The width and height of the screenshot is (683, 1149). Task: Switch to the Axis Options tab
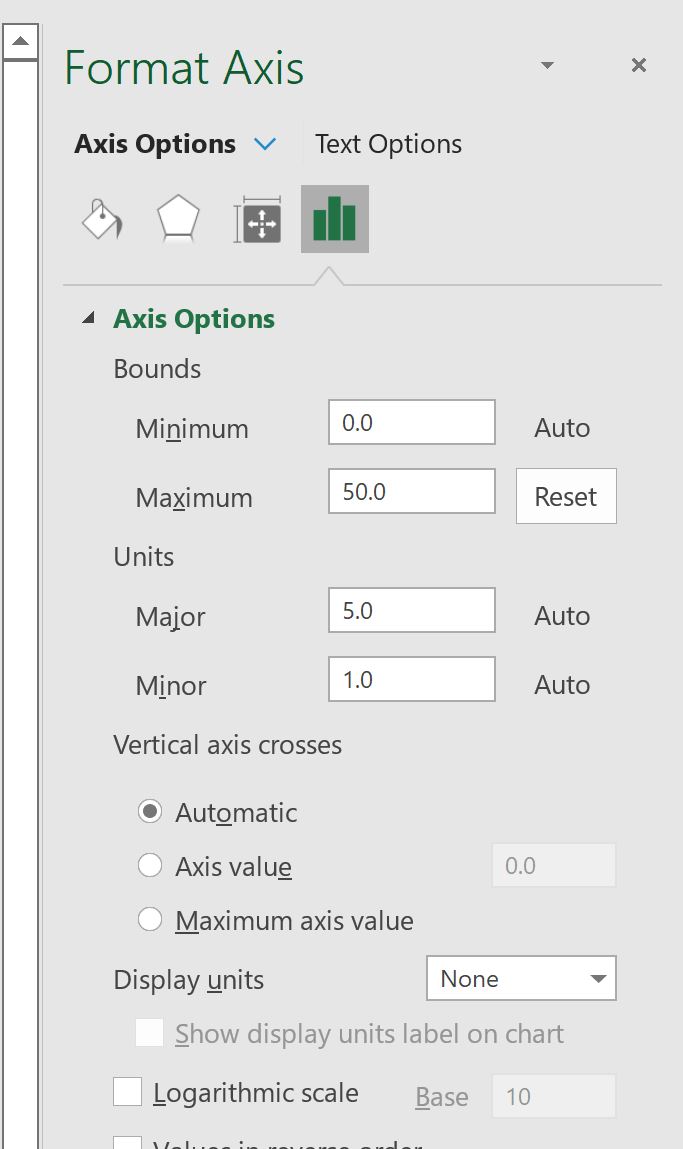tap(155, 144)
